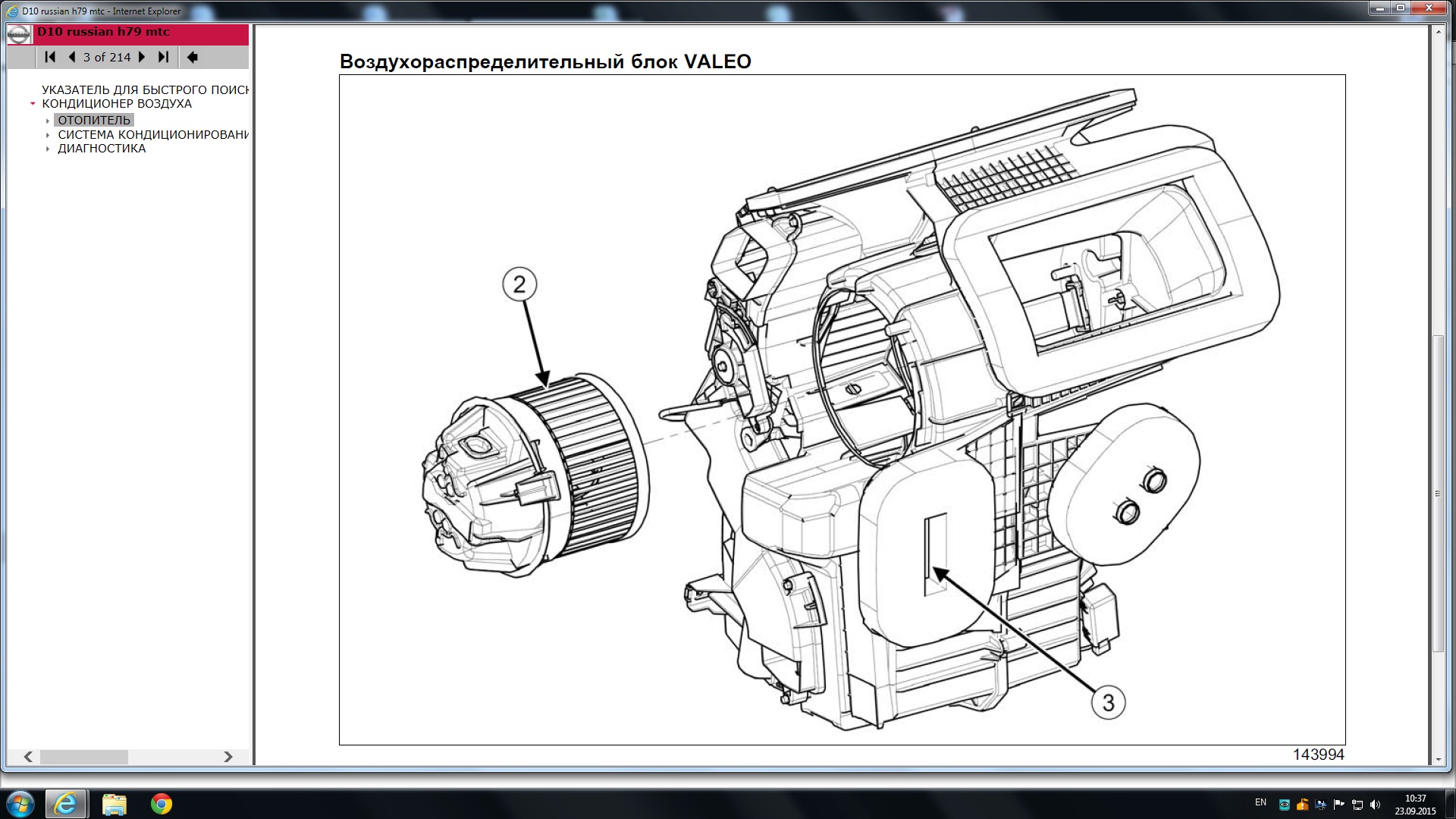1456x819 pixels.
Task: Click the orange building tray icon
Action: [x=1302, y=805]
